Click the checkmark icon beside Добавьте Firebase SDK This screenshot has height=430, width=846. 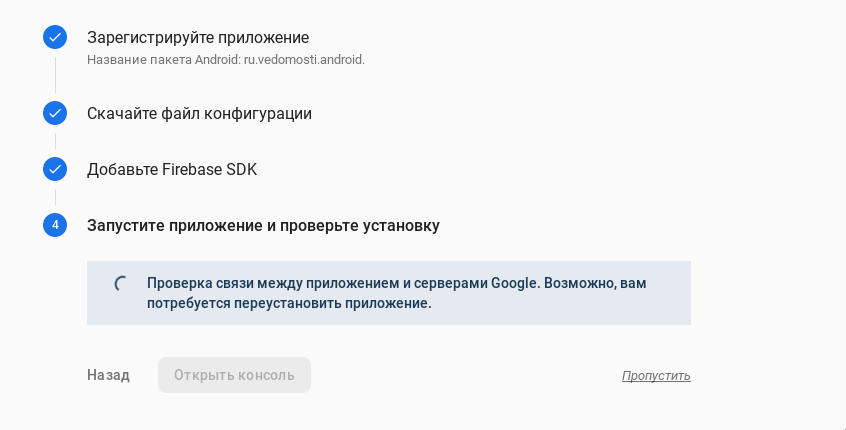[55, 169]
